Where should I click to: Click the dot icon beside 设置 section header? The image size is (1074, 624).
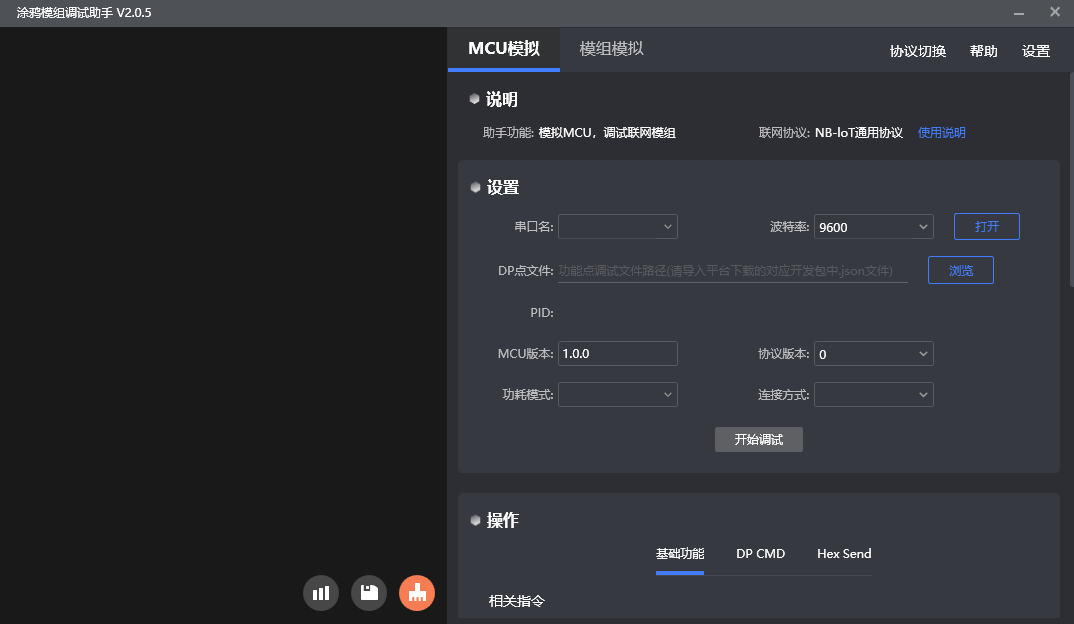click(474, 186)
